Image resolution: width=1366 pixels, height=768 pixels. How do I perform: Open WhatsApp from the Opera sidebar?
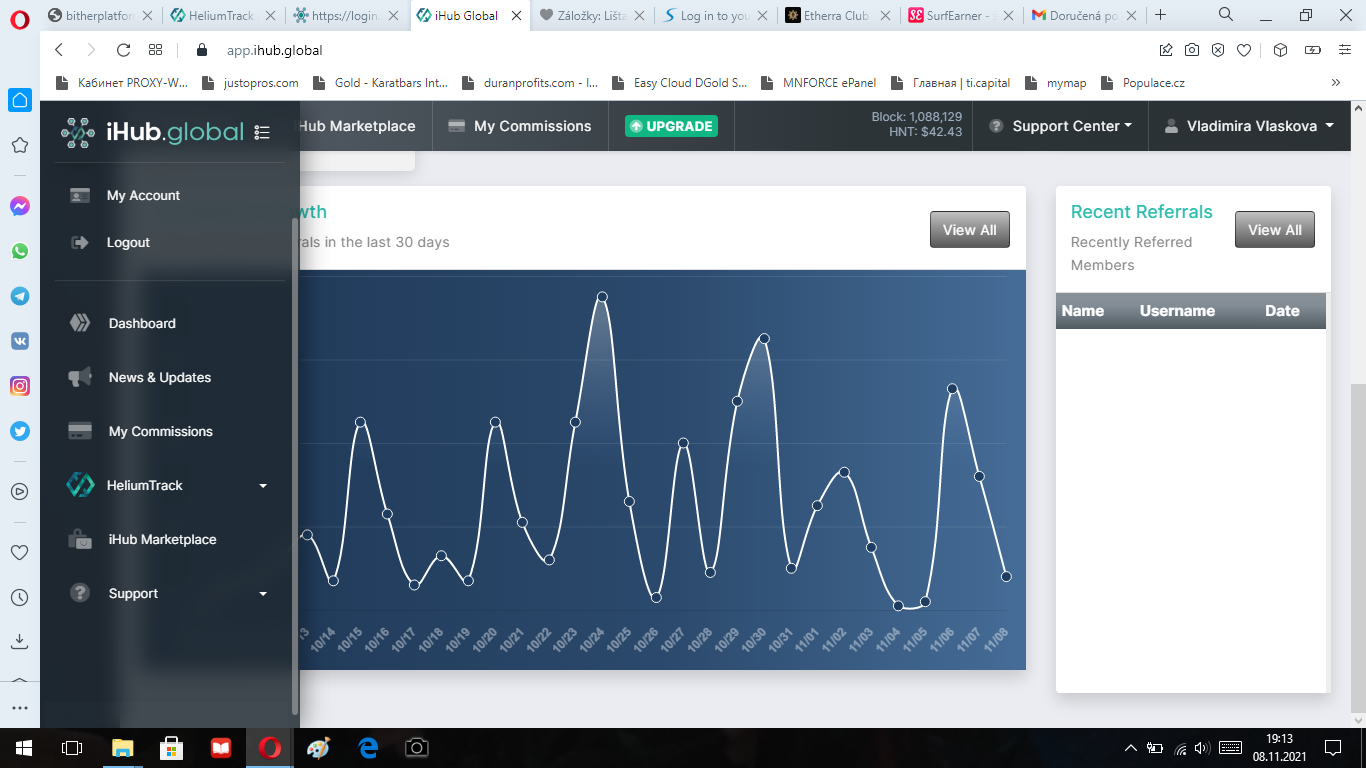pos(19,251)
